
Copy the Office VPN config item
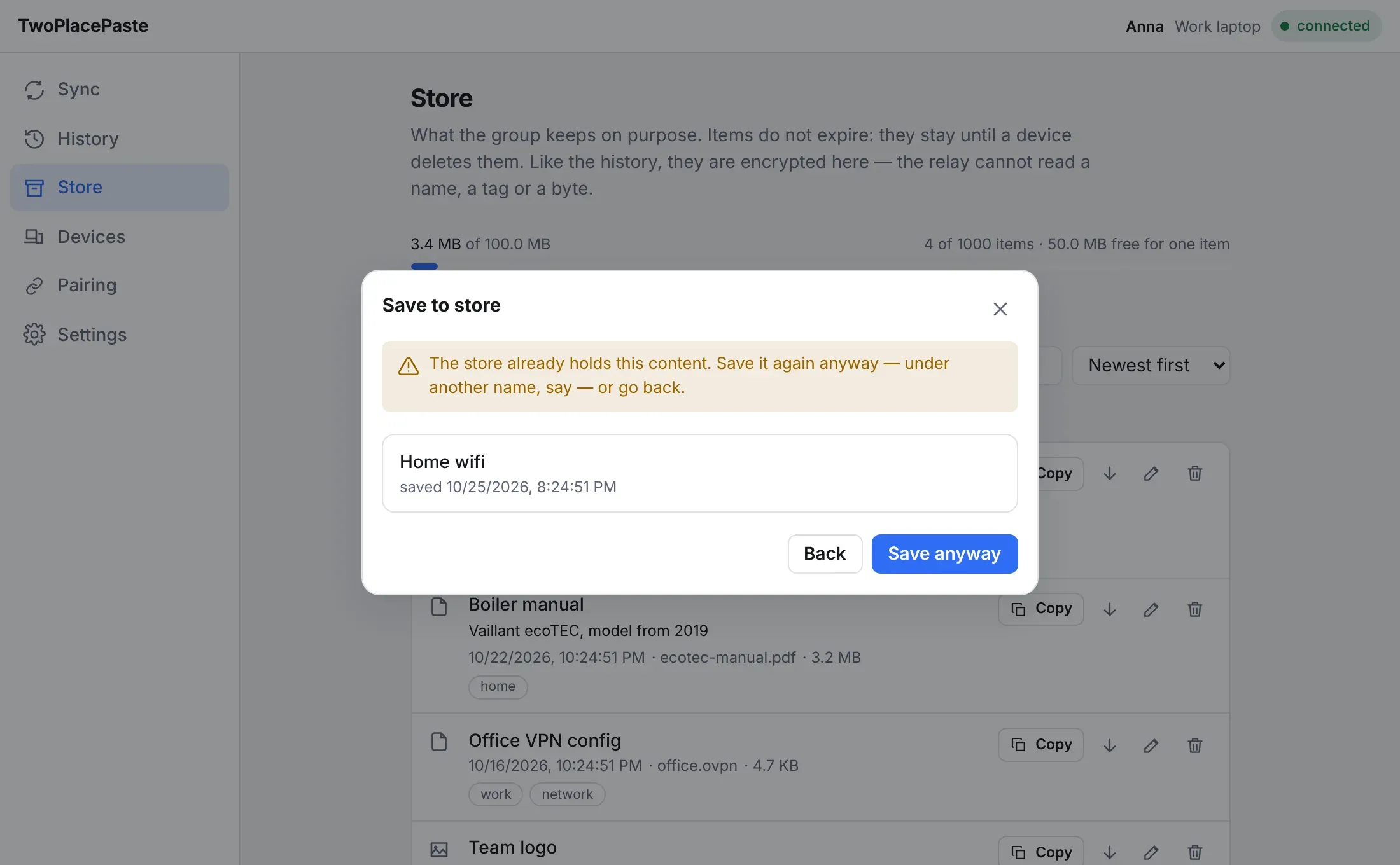[x=1040, y=745]
